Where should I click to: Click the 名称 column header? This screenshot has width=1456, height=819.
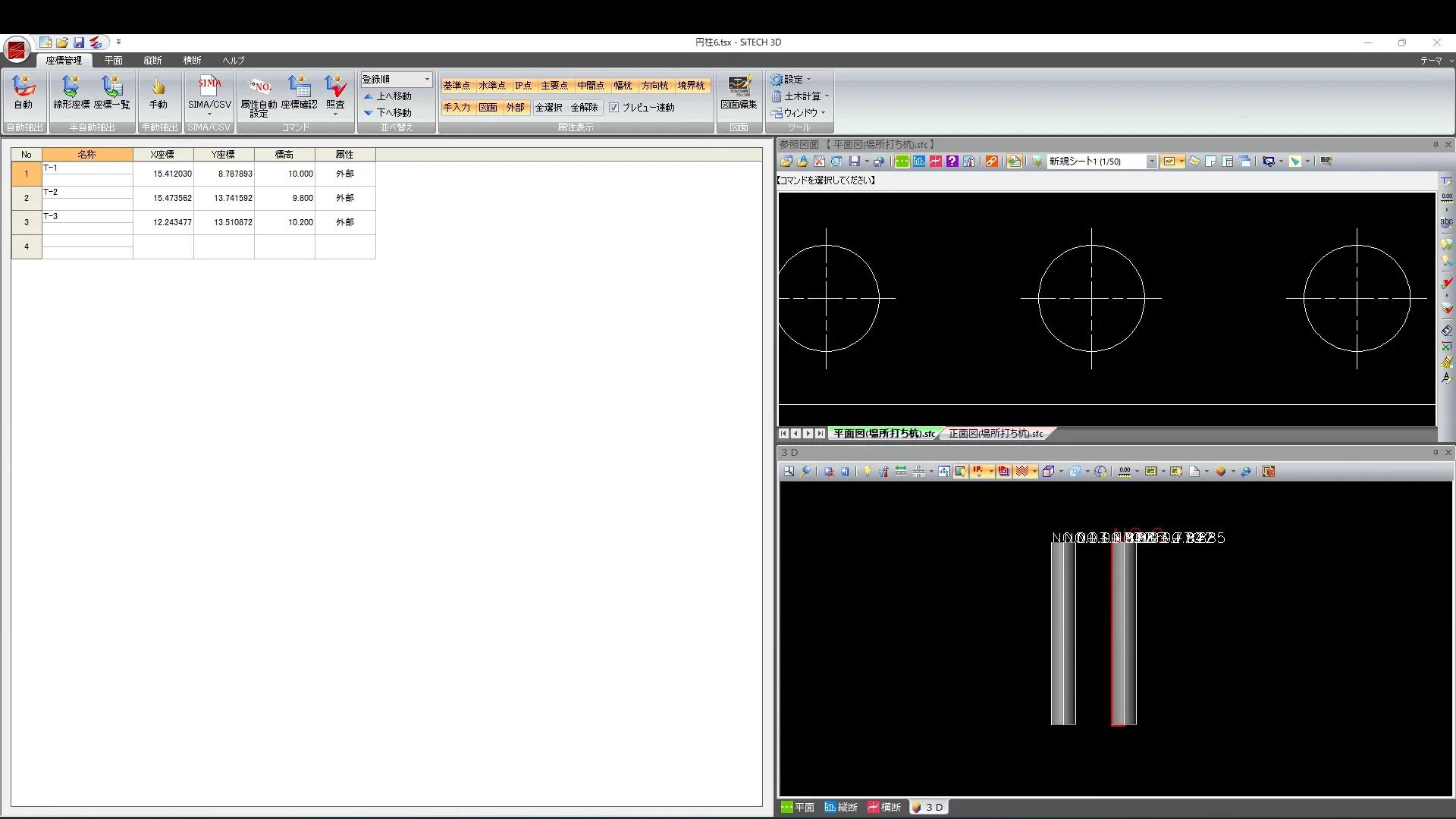tap(87, 155)
